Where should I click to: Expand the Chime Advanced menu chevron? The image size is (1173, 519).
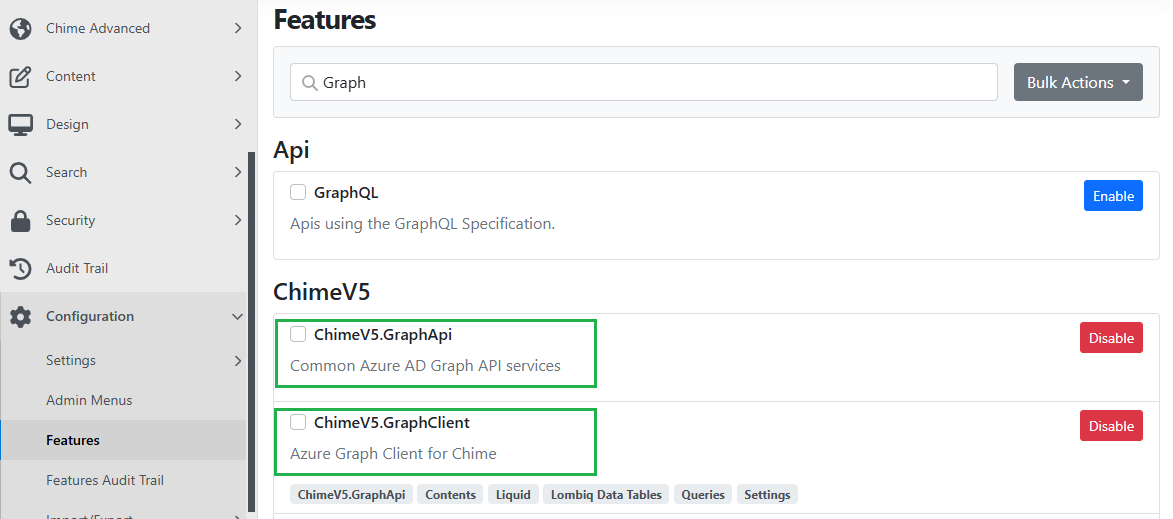coord(238,28)
